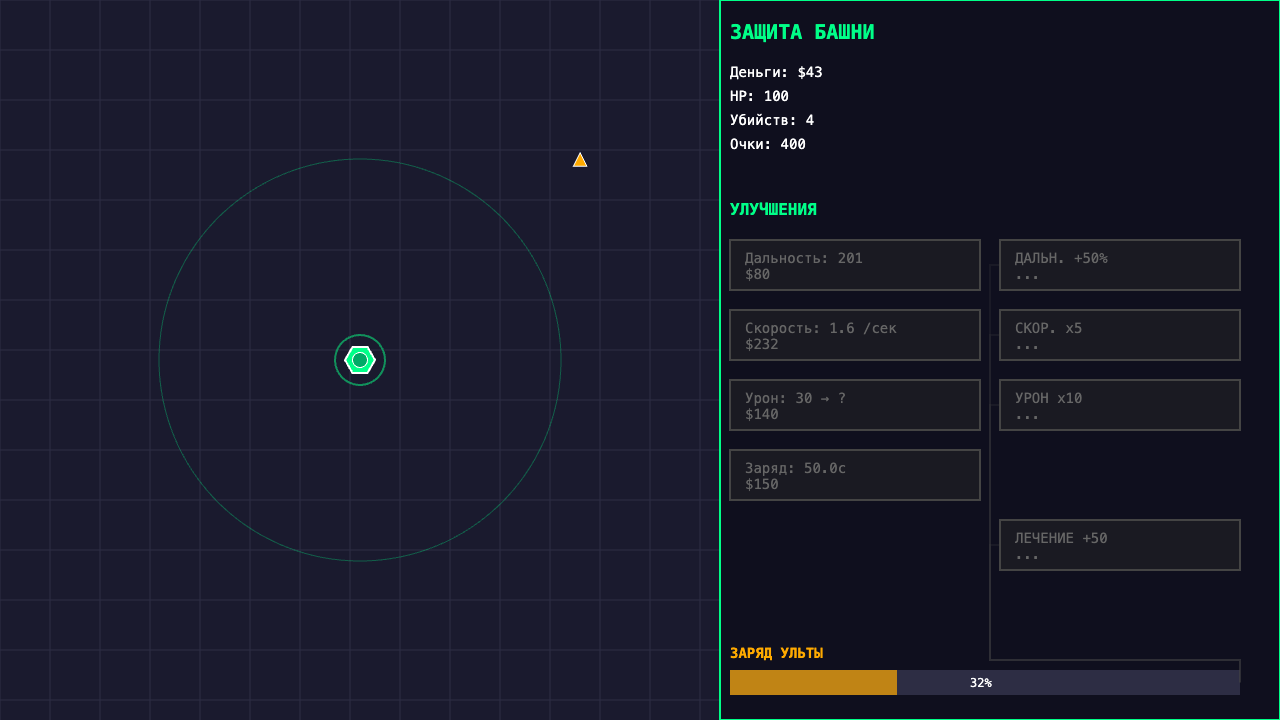Click the tower's circular range indicator
Screen dimensions: 1280x720
[359, 161]
